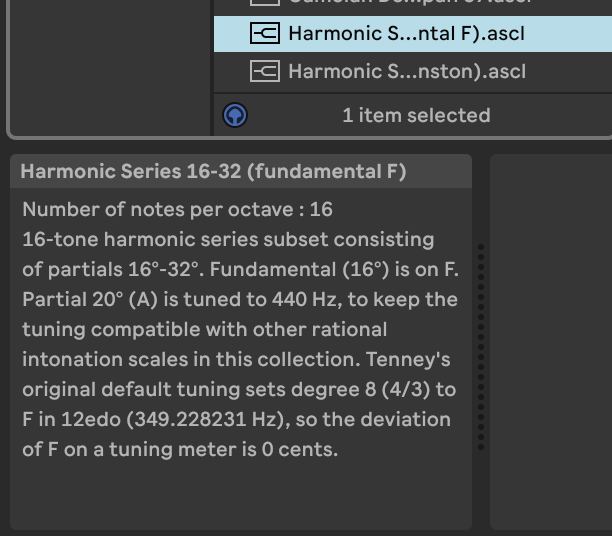
Task: Click 'Tenney's' in the description text
Action: click(x=408, y=360)
